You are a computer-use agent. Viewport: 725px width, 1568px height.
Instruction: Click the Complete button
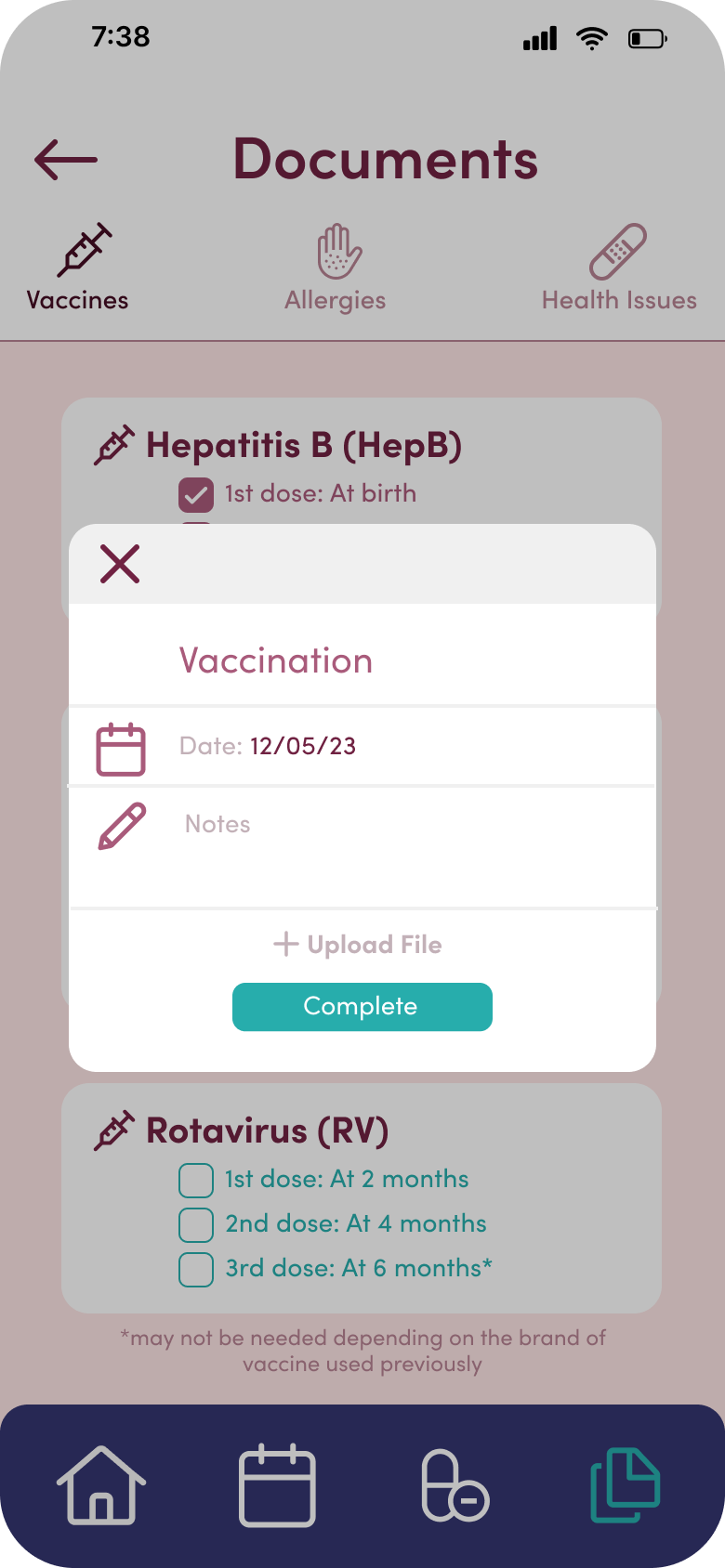362,1007
